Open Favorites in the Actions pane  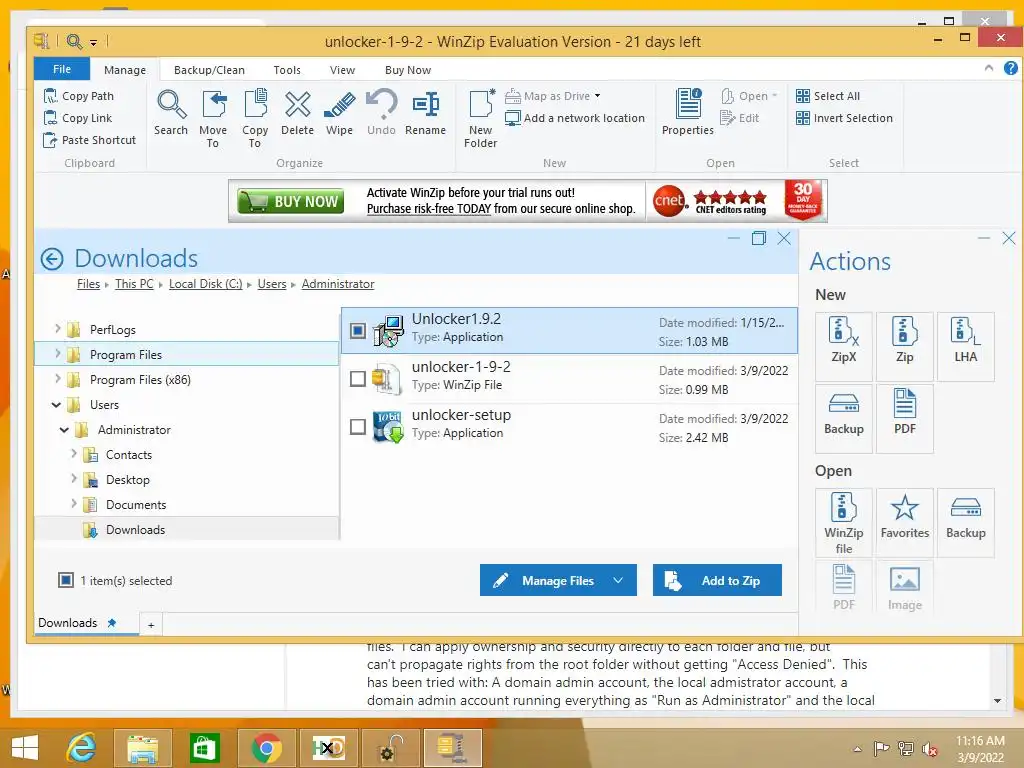[904, 522]
